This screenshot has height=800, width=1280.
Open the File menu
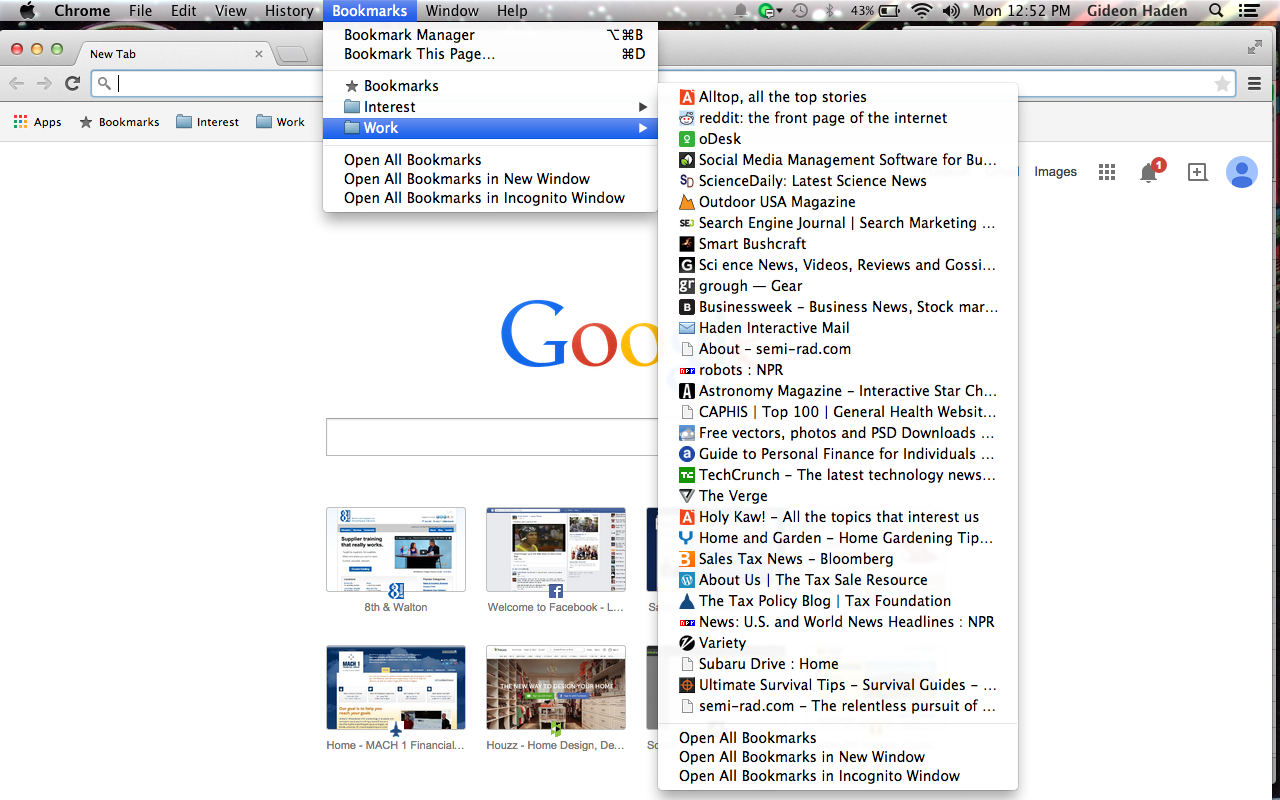click(x=140, y=11)
